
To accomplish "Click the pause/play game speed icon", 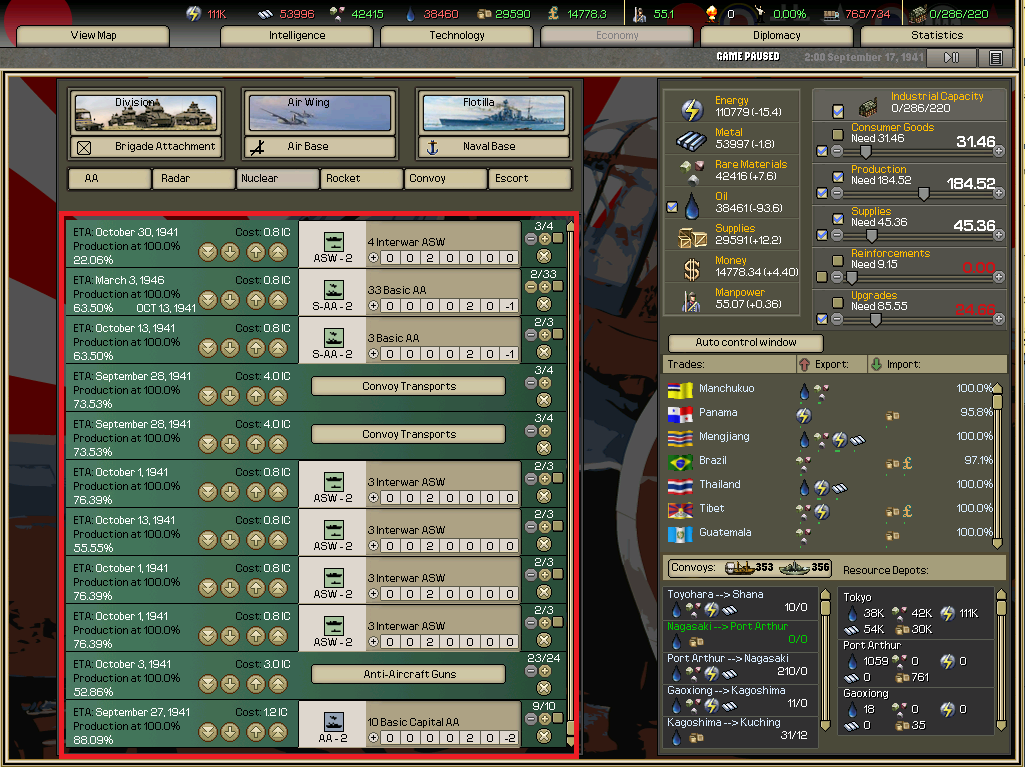I will tap(952, 57).
